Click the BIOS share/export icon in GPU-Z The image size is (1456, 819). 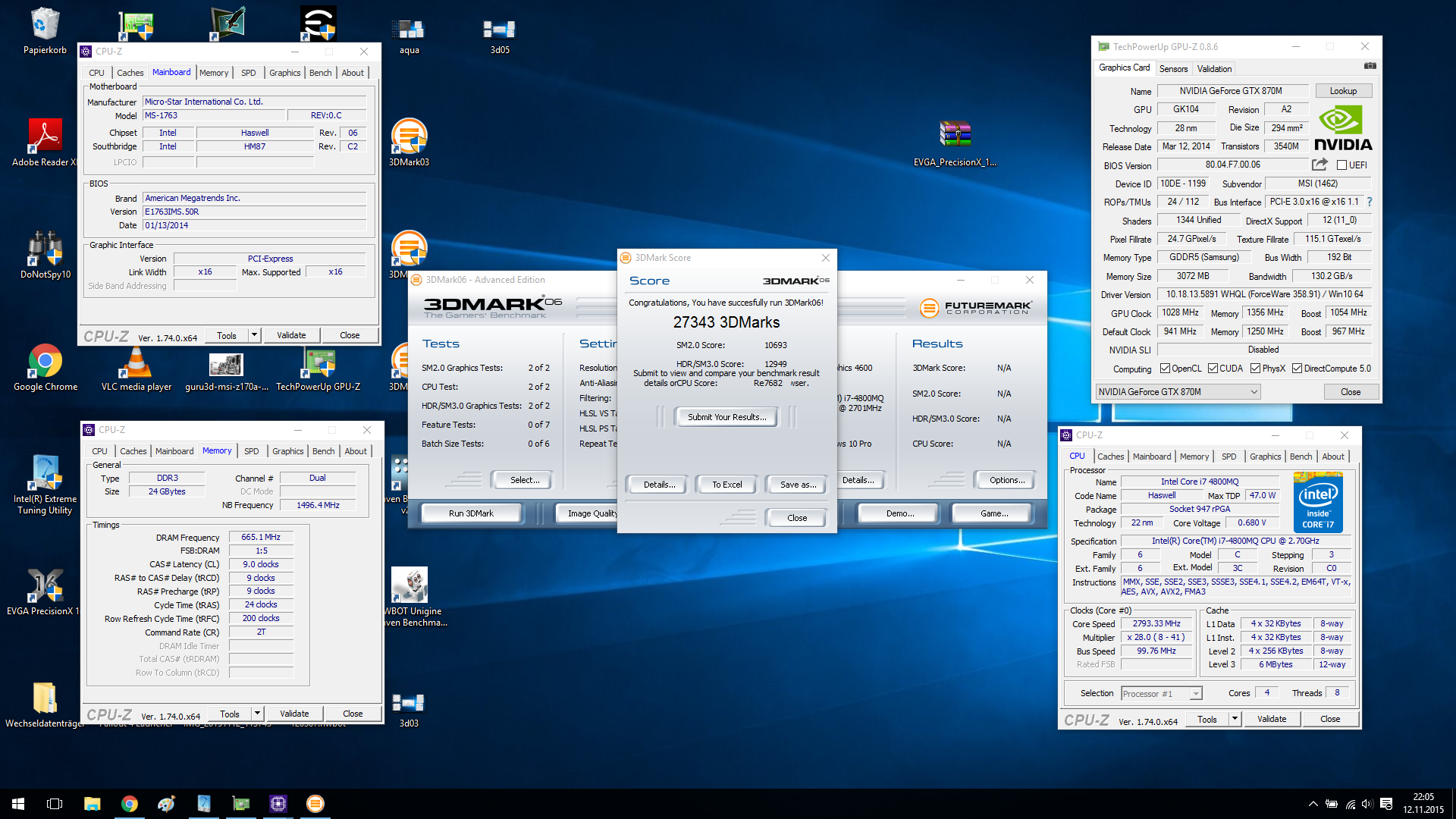[x=1319, y=165]
